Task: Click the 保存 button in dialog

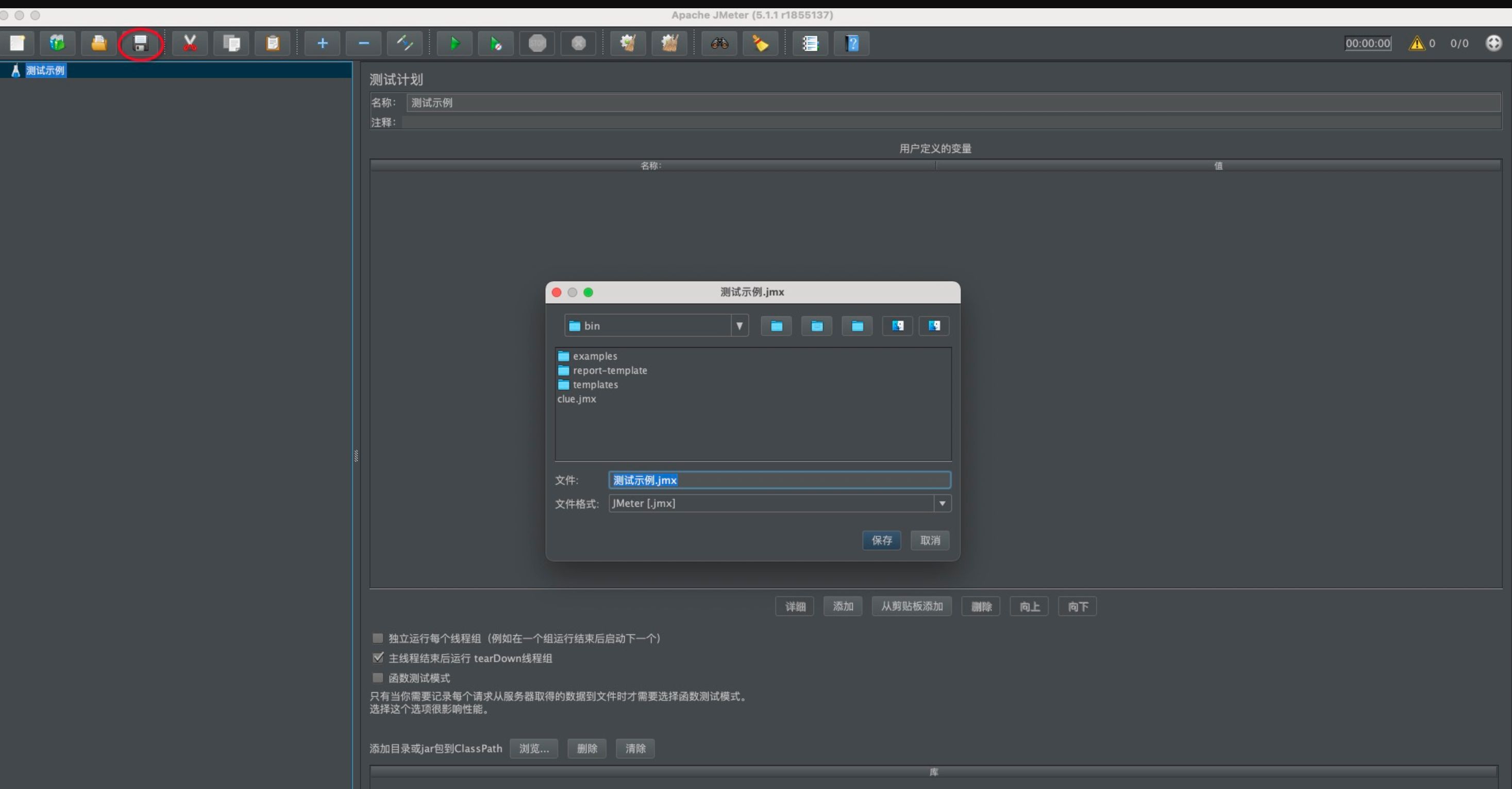Action: (x=882, y=540)
